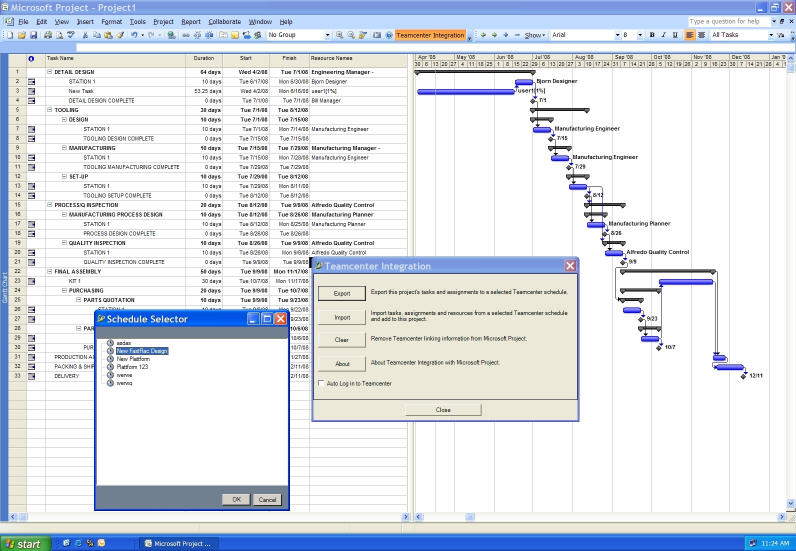Check Auto Log in to Teamcenter checkbox
The width and height of the screenshot is (796, 551).
tap(321, 383)
